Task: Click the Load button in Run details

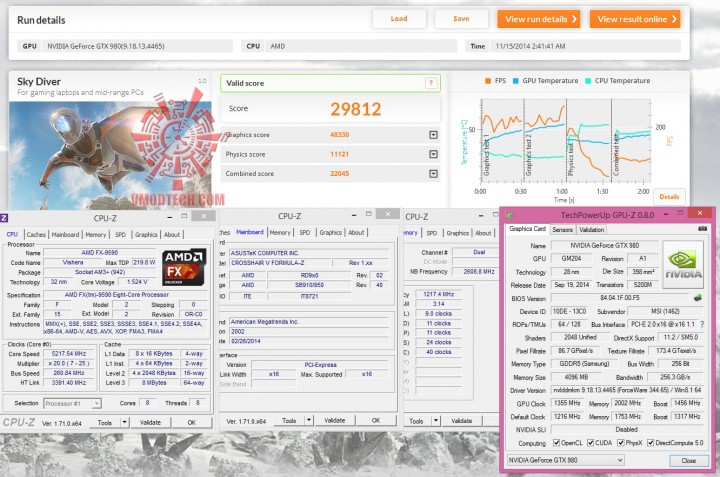Action: pyautogui.click(x=399, y=19)
